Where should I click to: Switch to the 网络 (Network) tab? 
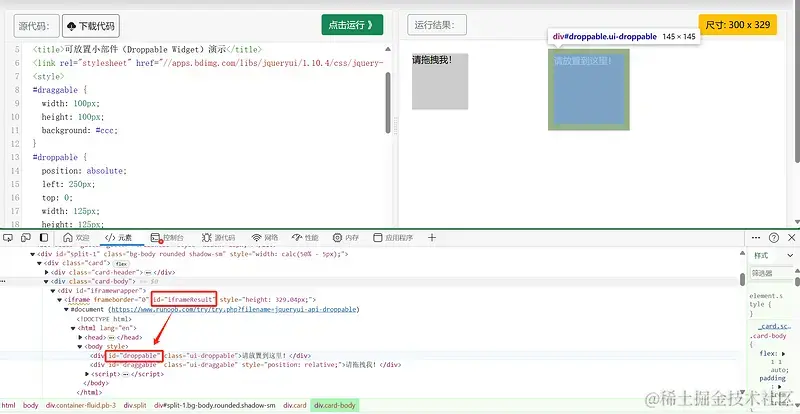[x=265, y=238]
